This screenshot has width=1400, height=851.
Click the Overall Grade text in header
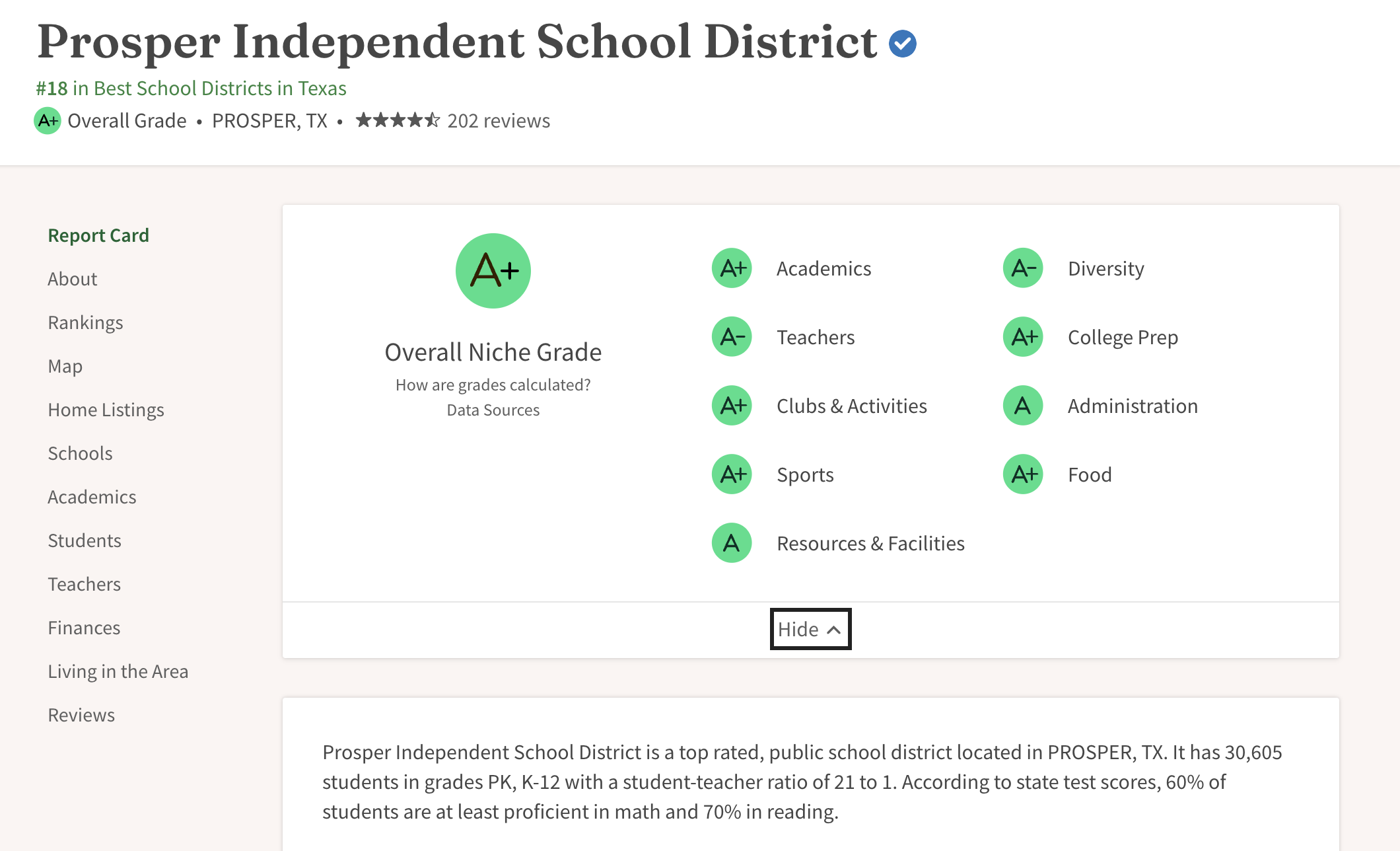127,120
